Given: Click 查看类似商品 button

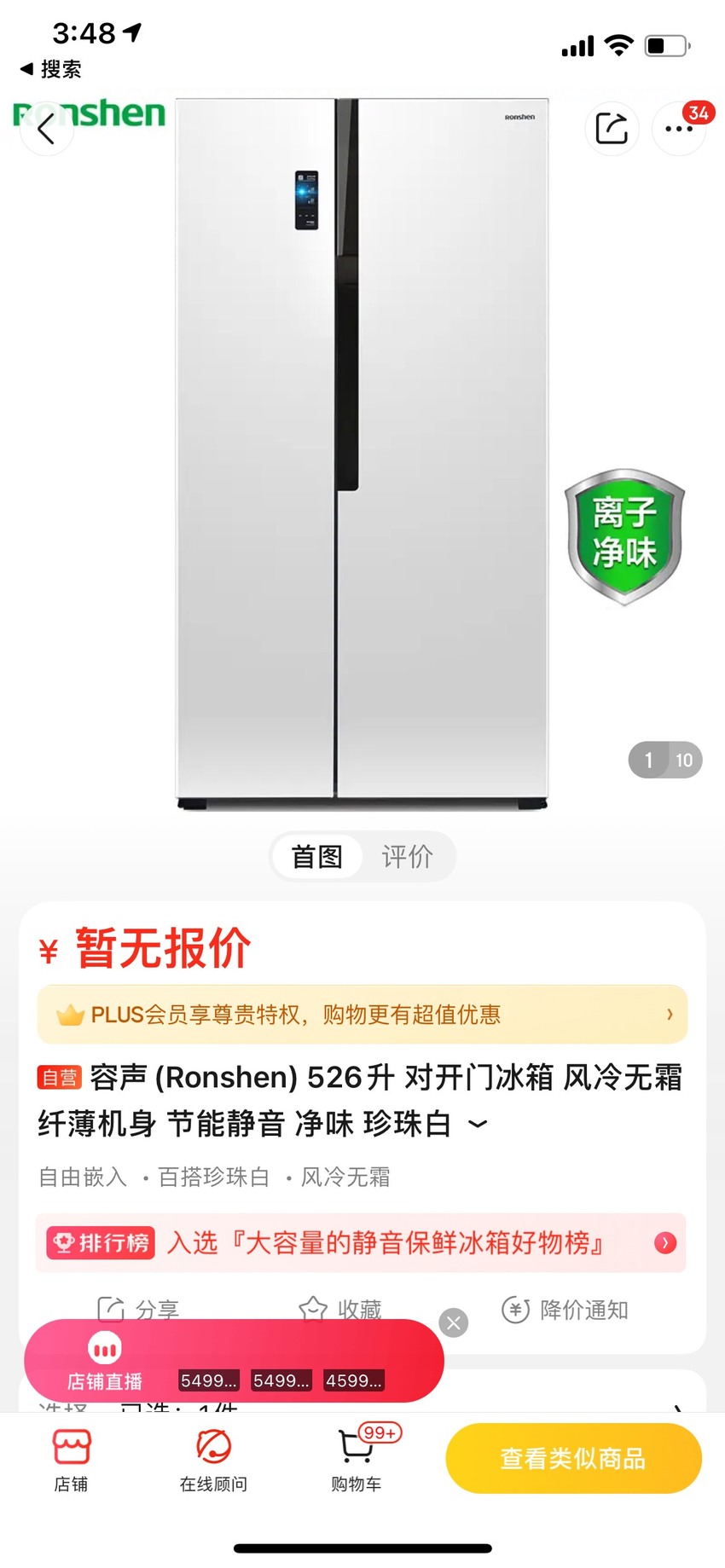Looking at the screenshot, I should pos(573,1458).
